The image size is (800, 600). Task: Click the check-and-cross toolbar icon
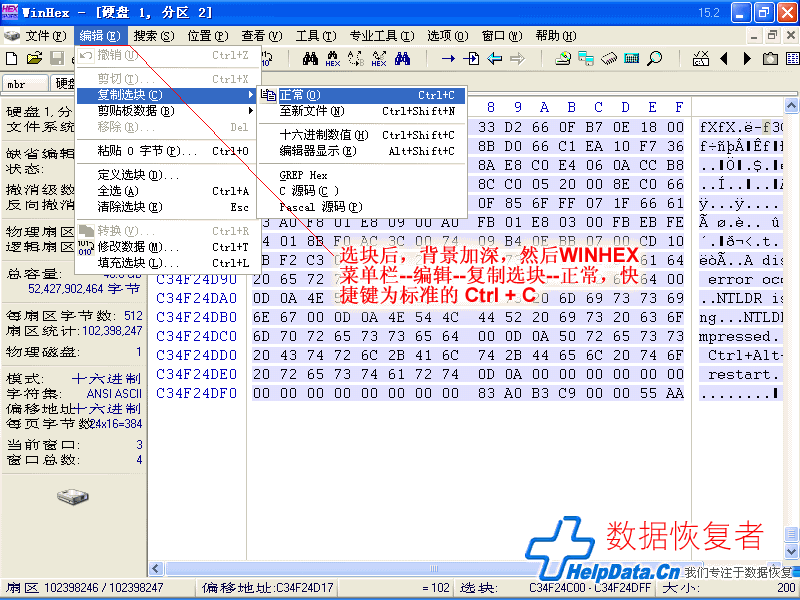point(701,59)
